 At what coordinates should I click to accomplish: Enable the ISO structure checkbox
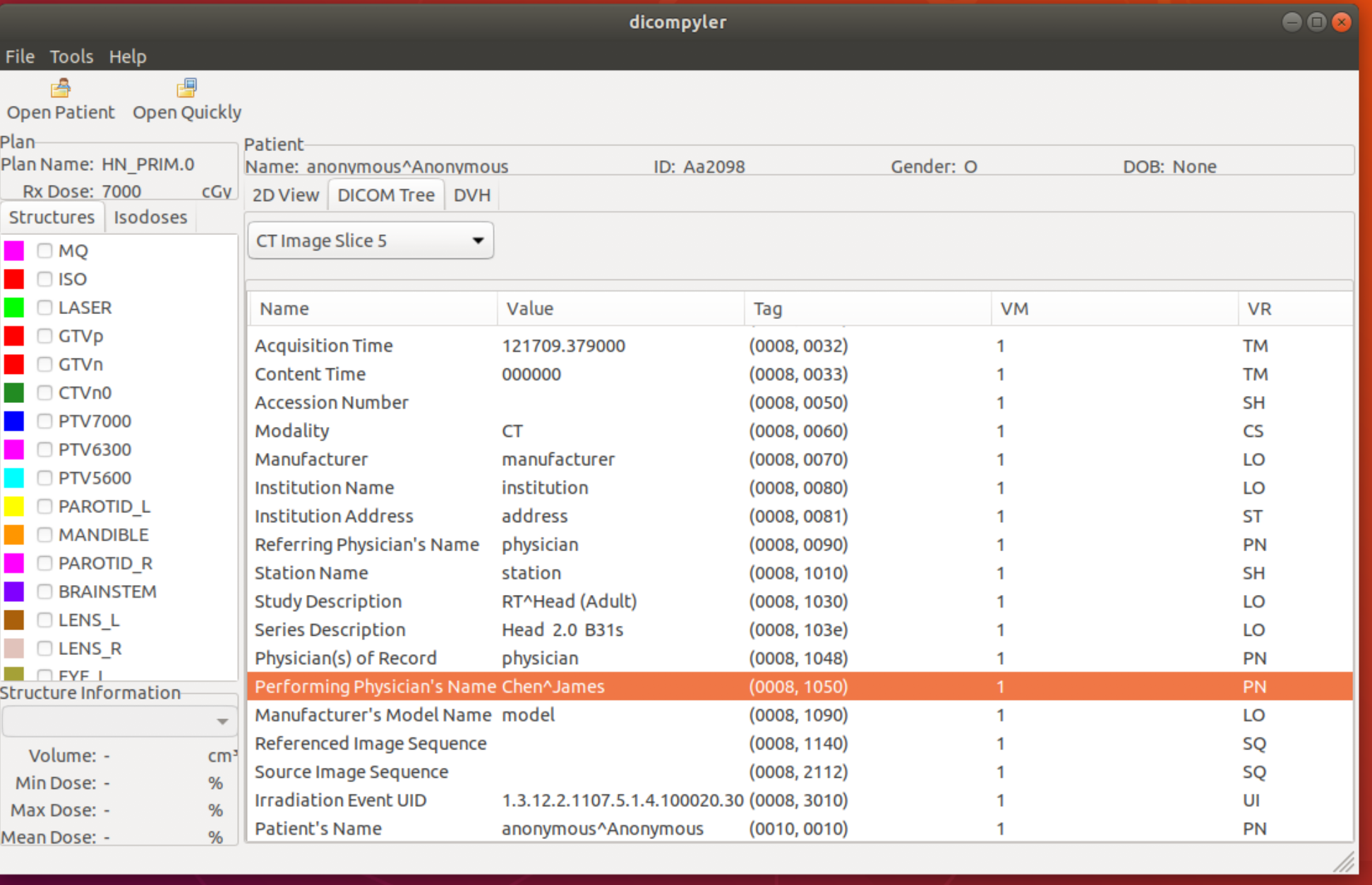point(45,279)
